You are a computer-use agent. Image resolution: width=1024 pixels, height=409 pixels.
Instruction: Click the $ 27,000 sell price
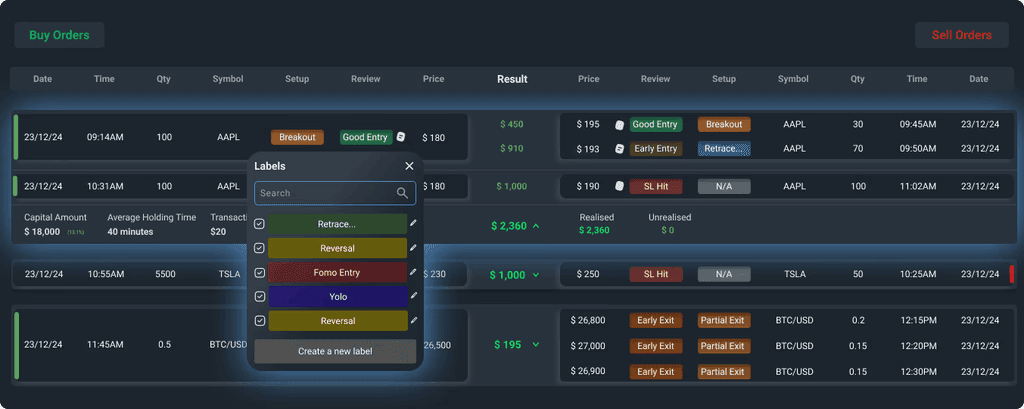coord(588,346)
